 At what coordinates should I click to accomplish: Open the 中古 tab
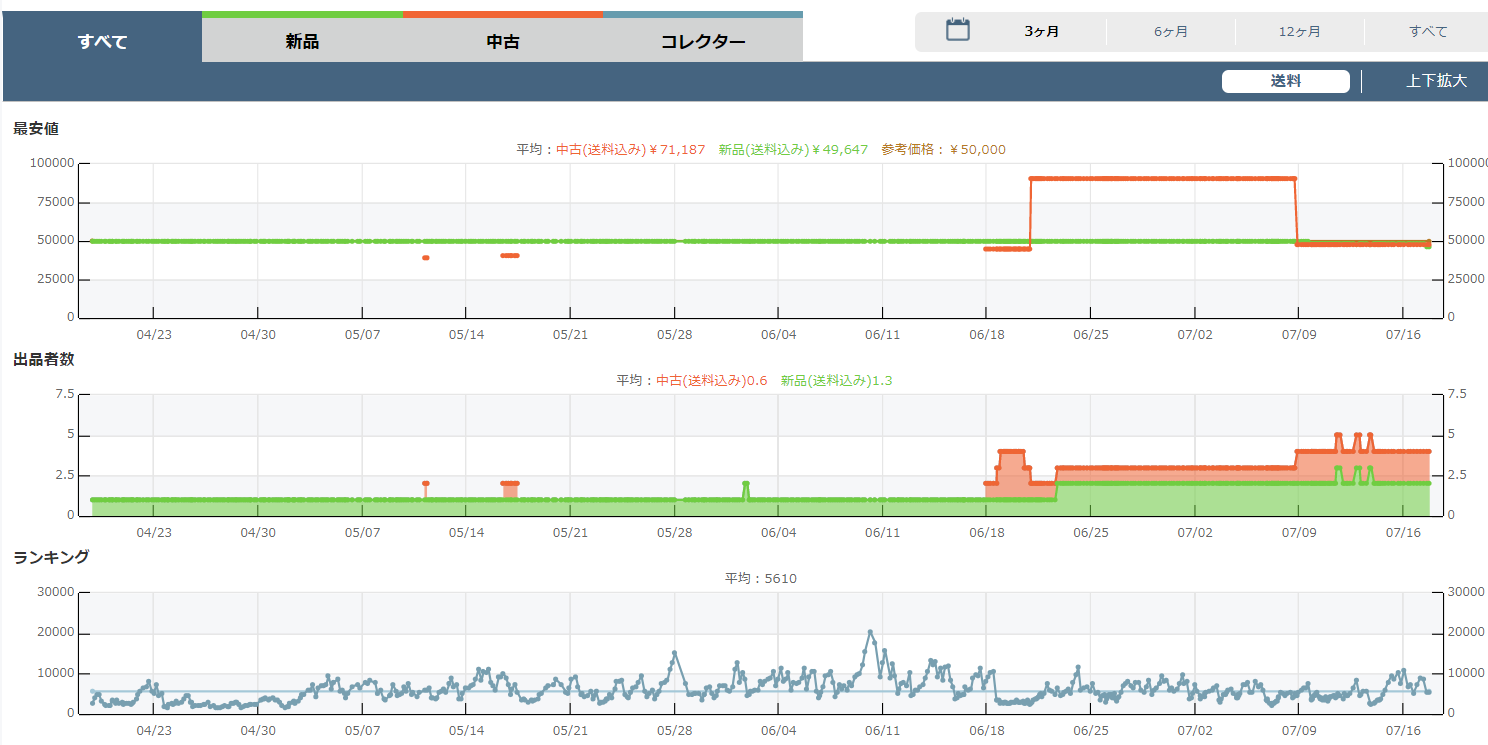(x=503, y=41)
